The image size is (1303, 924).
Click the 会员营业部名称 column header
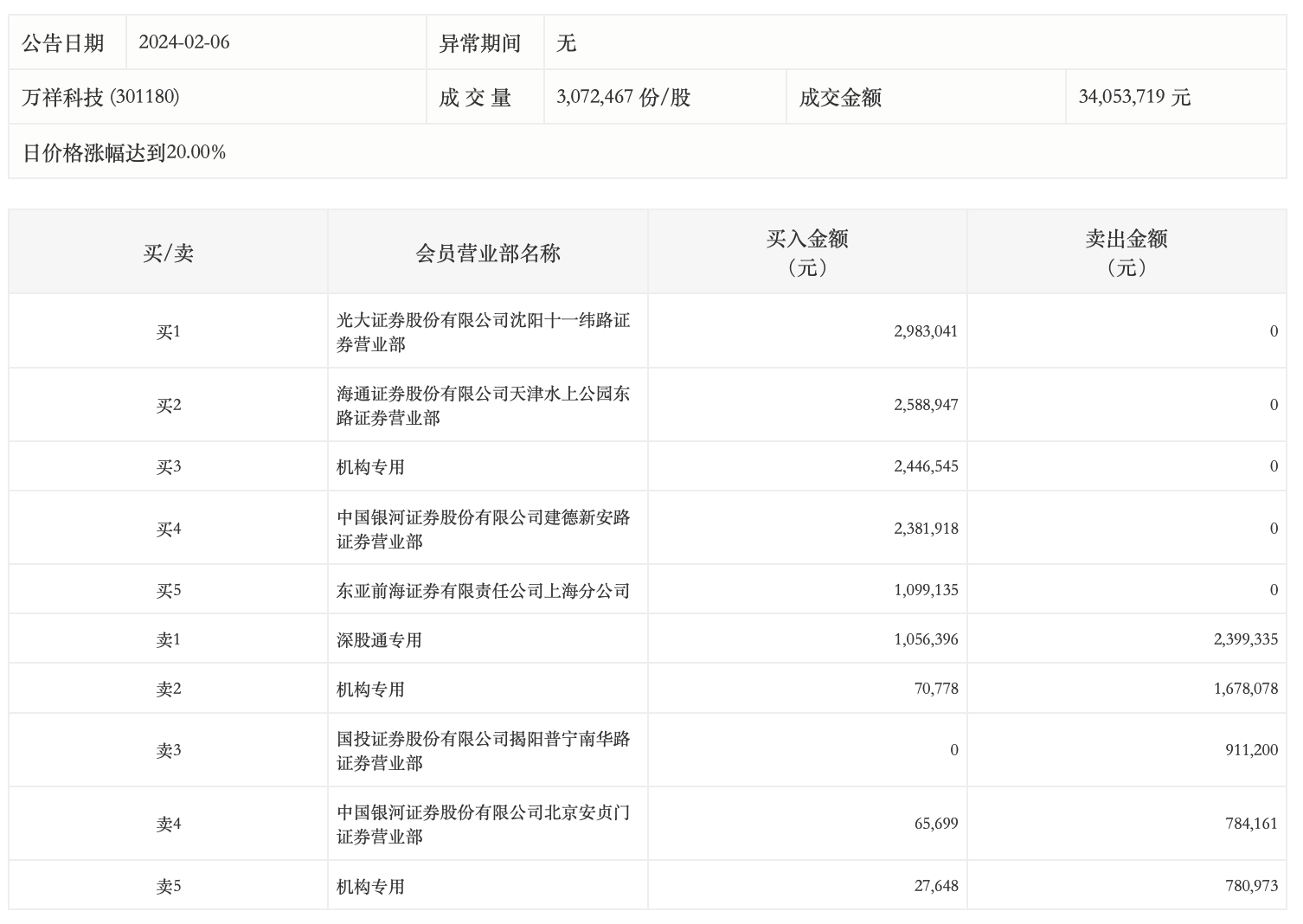tap(487, 253)
